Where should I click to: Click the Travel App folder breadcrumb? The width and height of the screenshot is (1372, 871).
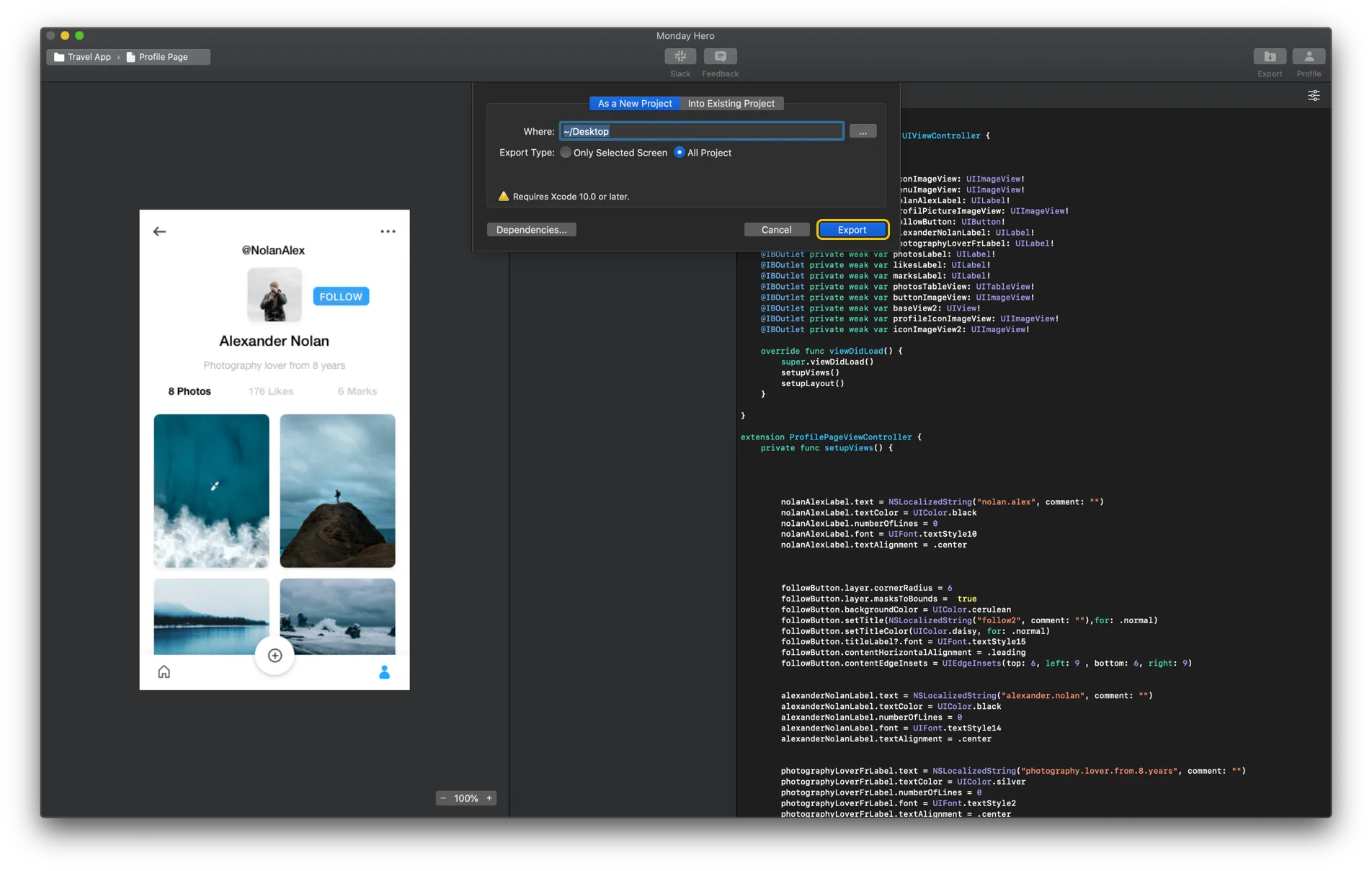[82, 57]
